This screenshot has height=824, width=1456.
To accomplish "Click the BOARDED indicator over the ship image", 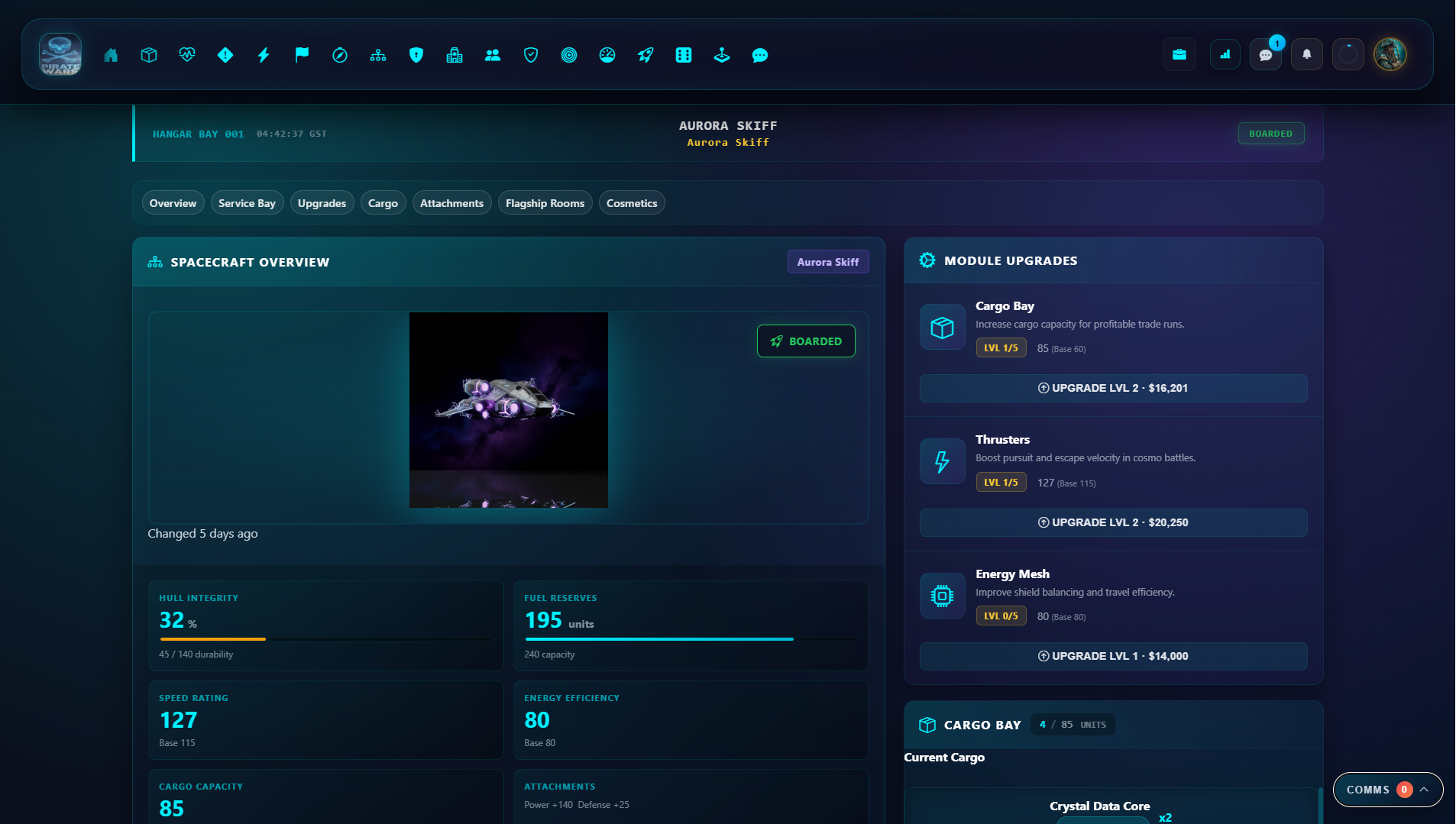I will pos(806,341).
